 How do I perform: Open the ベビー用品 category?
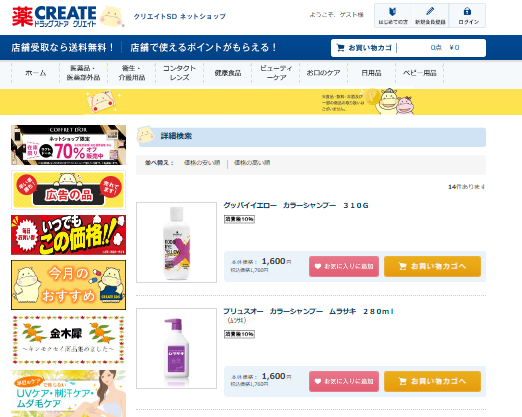tap(419, 73)
